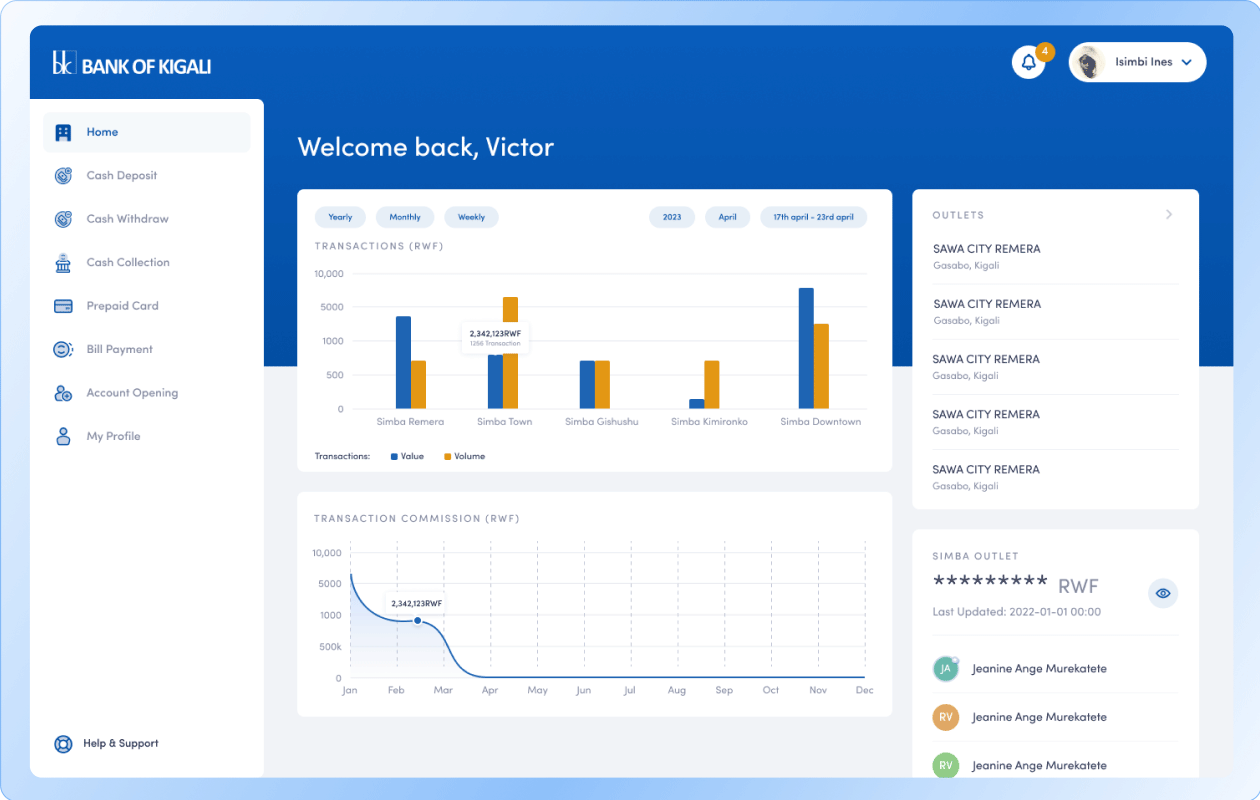Open the 17th april - 23rd april range
This screenshot has height=800, width=1260.
(x=813, y=217)
